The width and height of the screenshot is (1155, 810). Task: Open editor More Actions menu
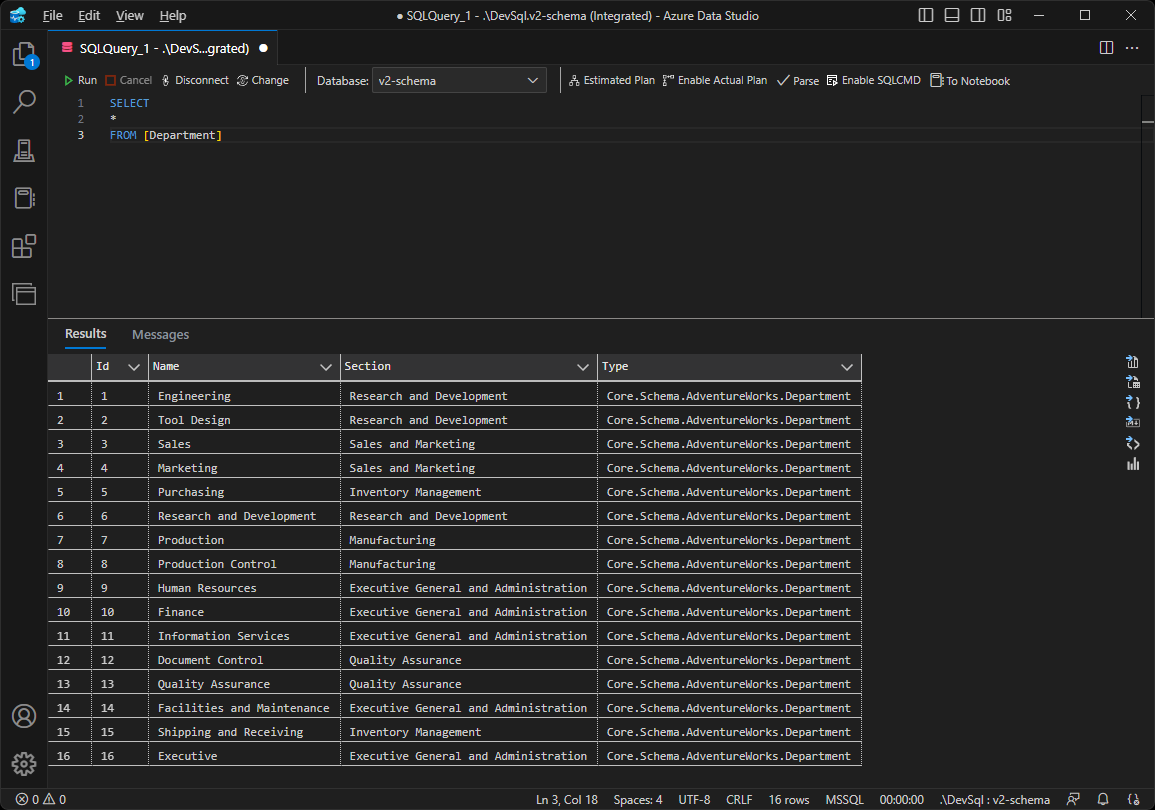(x=1132, y=48)
